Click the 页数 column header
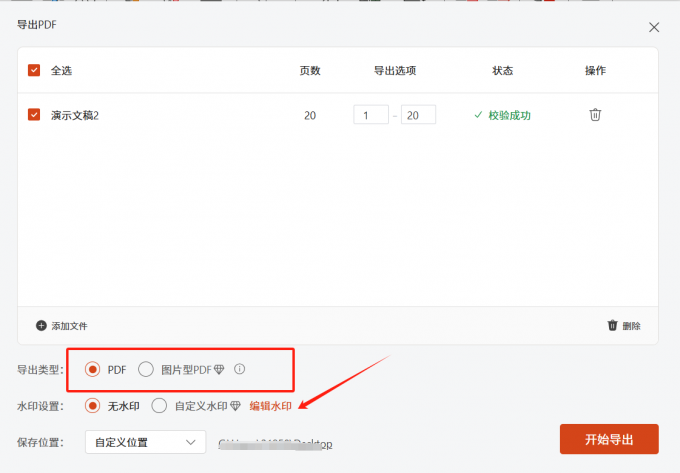This screenshot has height=473, width=680. point(310,71)
